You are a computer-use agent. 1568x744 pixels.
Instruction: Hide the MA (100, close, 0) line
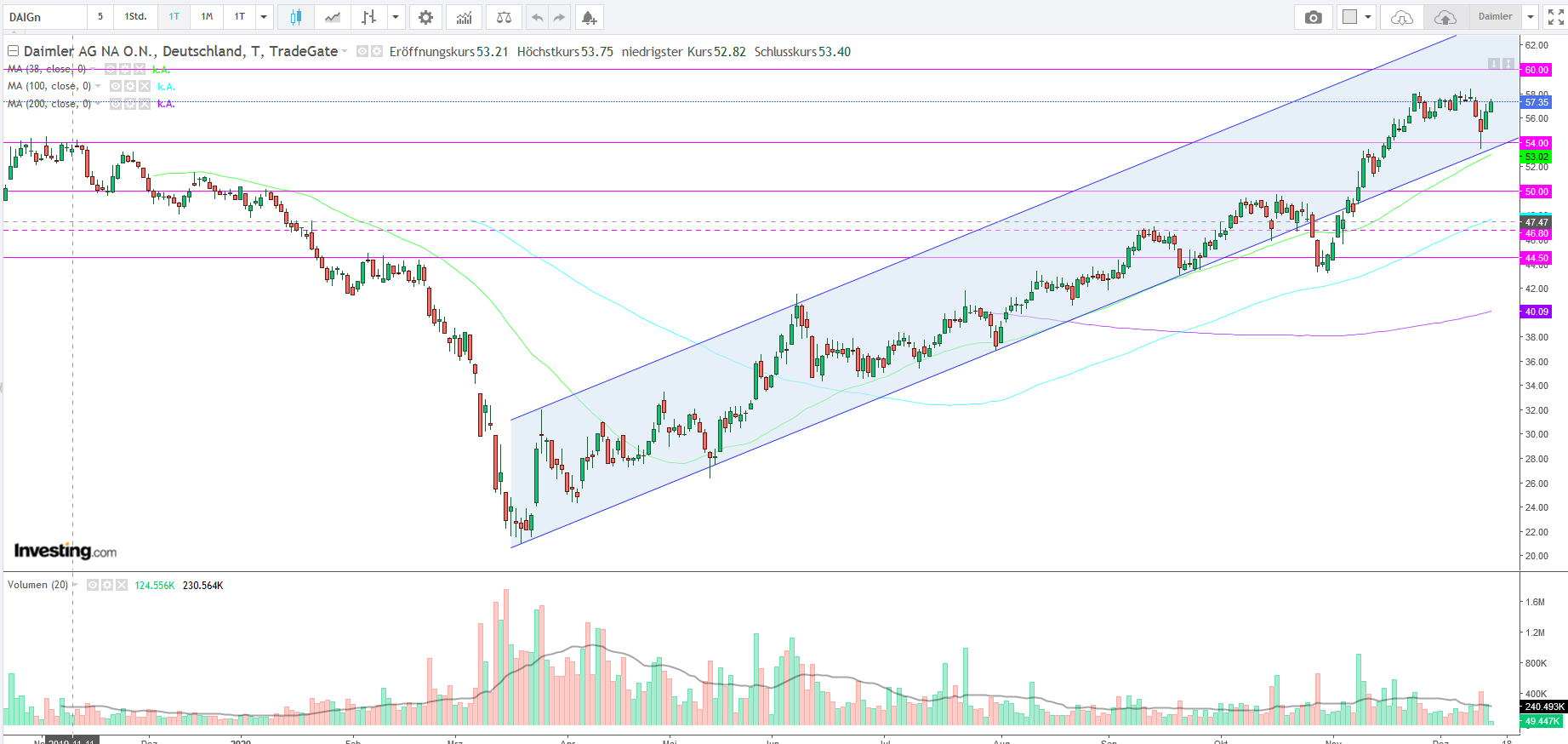pyautogui.click(x=116, y=86)
